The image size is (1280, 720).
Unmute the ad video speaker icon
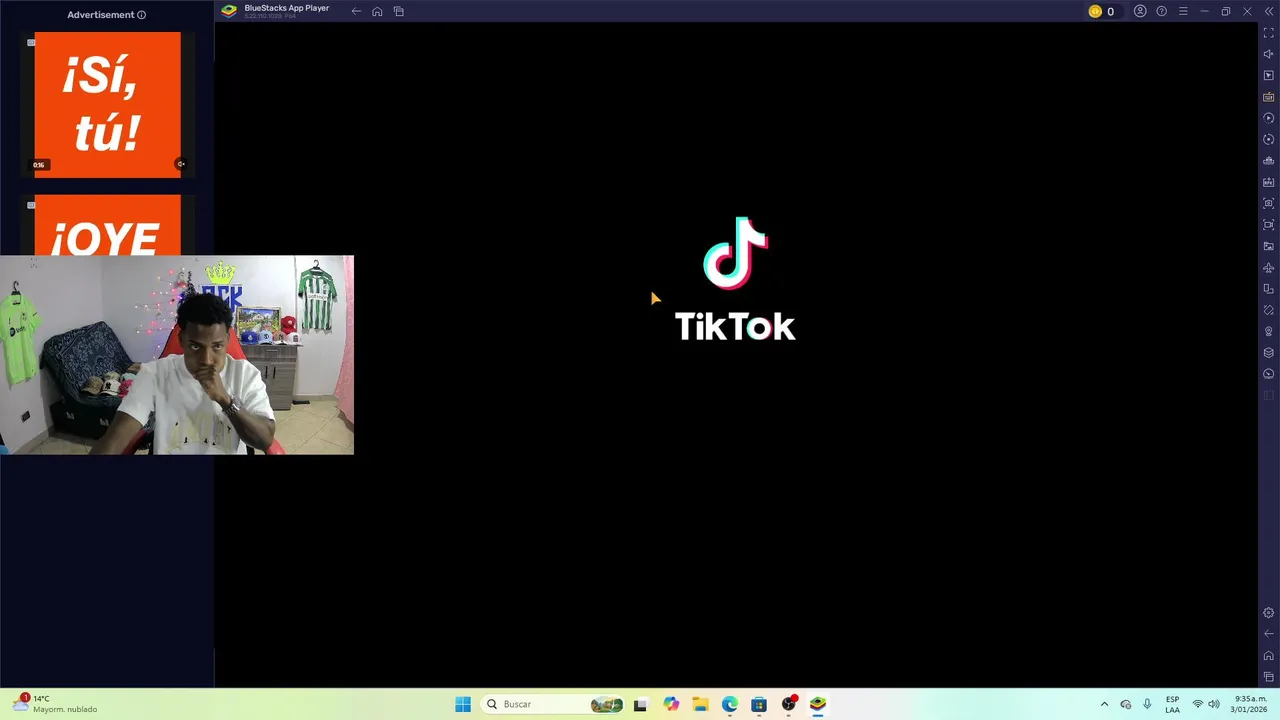pyautogui.click(x=181, y=164)
